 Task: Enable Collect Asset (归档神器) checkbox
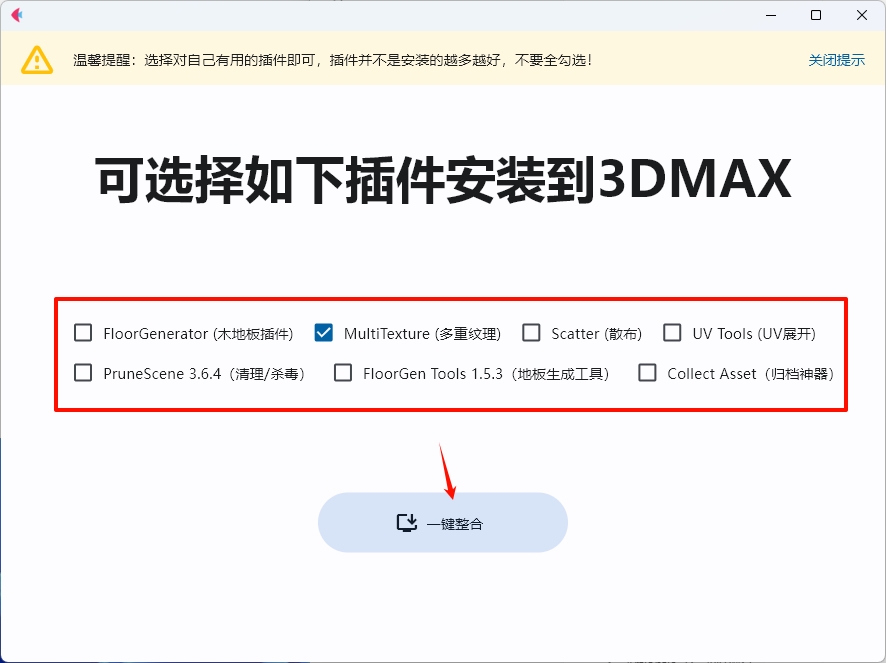[x=647, y=372]
